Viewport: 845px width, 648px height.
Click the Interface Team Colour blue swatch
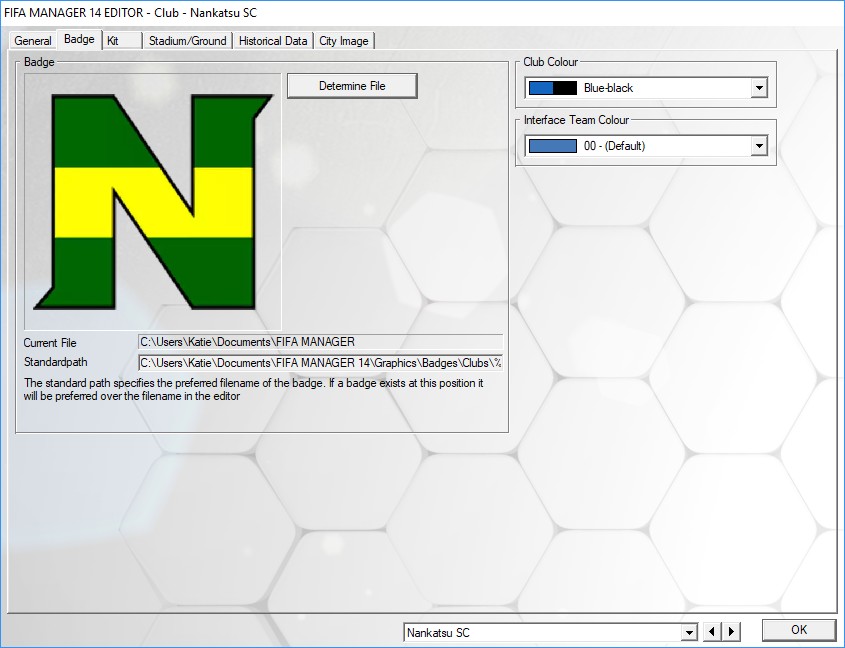tap(553, 146)
